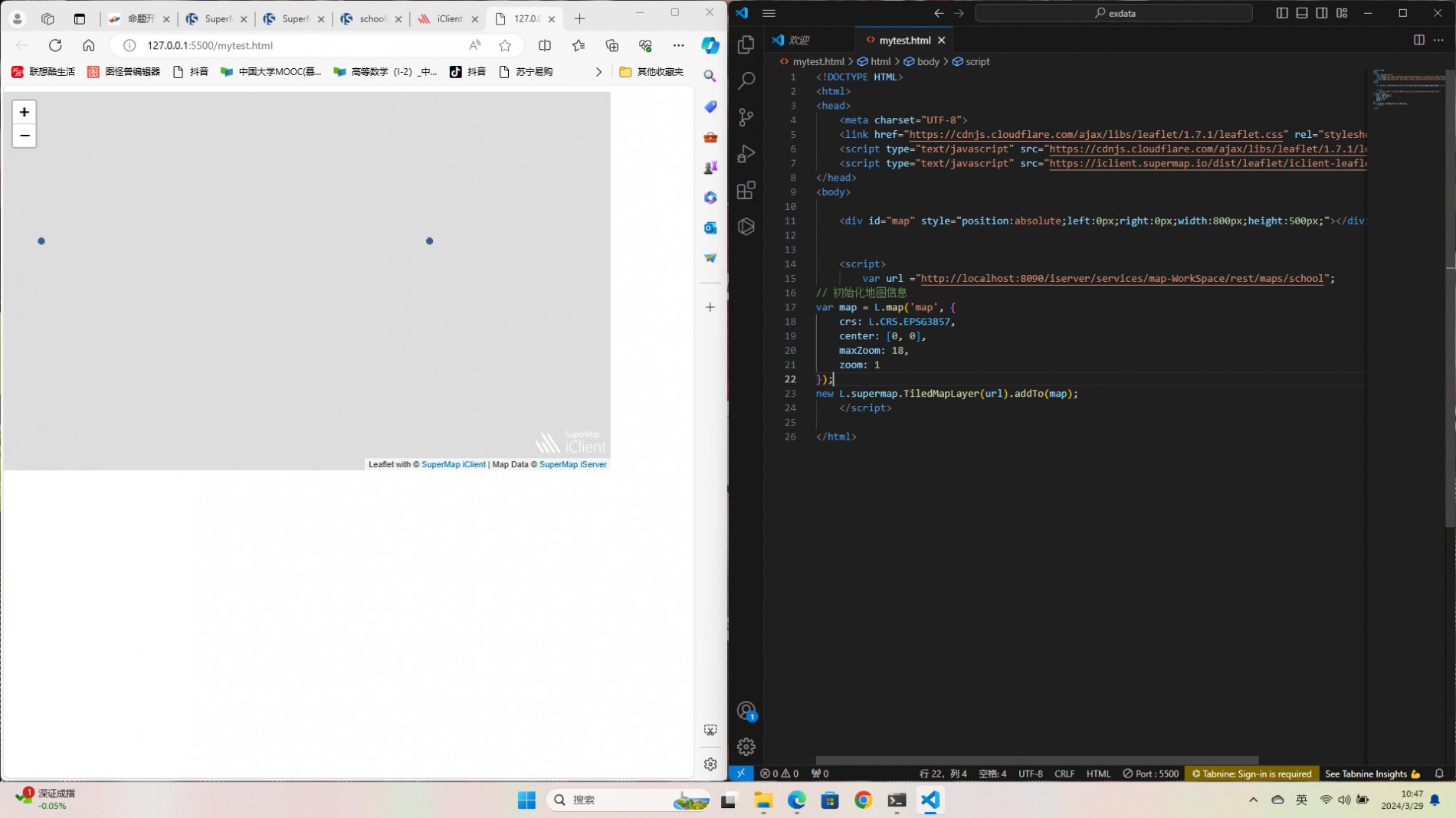The image size is (1456, 818).
Task: Go forward in VS Code navigation history
Action: coord(959,13)
